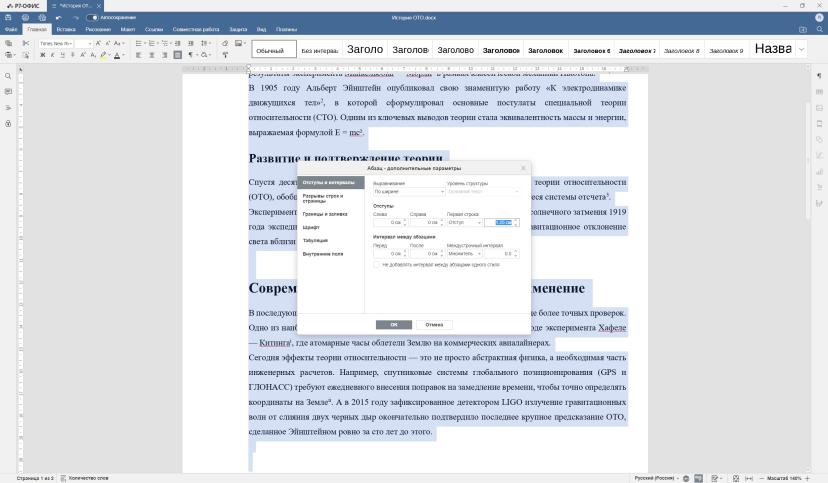Click the first line indent value field

[x=502, y=223]
